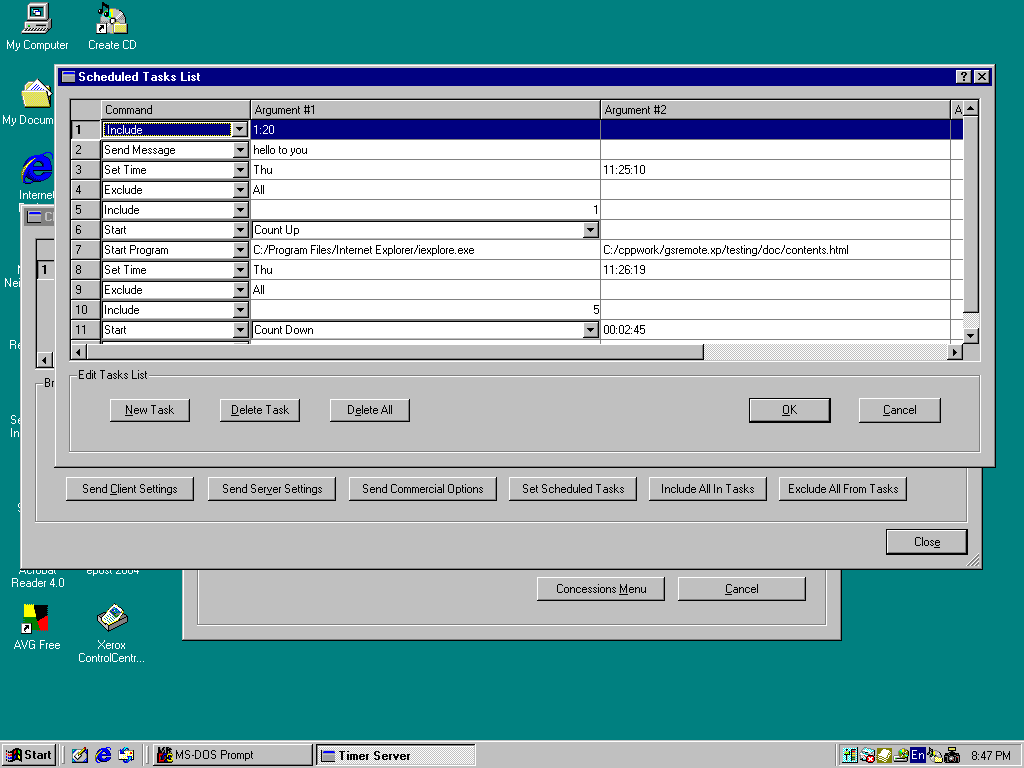The width and height of the screenshot is (1024, 768).
Task: Select row 3 header in the tasks grid
Action: tap(85, 170)
